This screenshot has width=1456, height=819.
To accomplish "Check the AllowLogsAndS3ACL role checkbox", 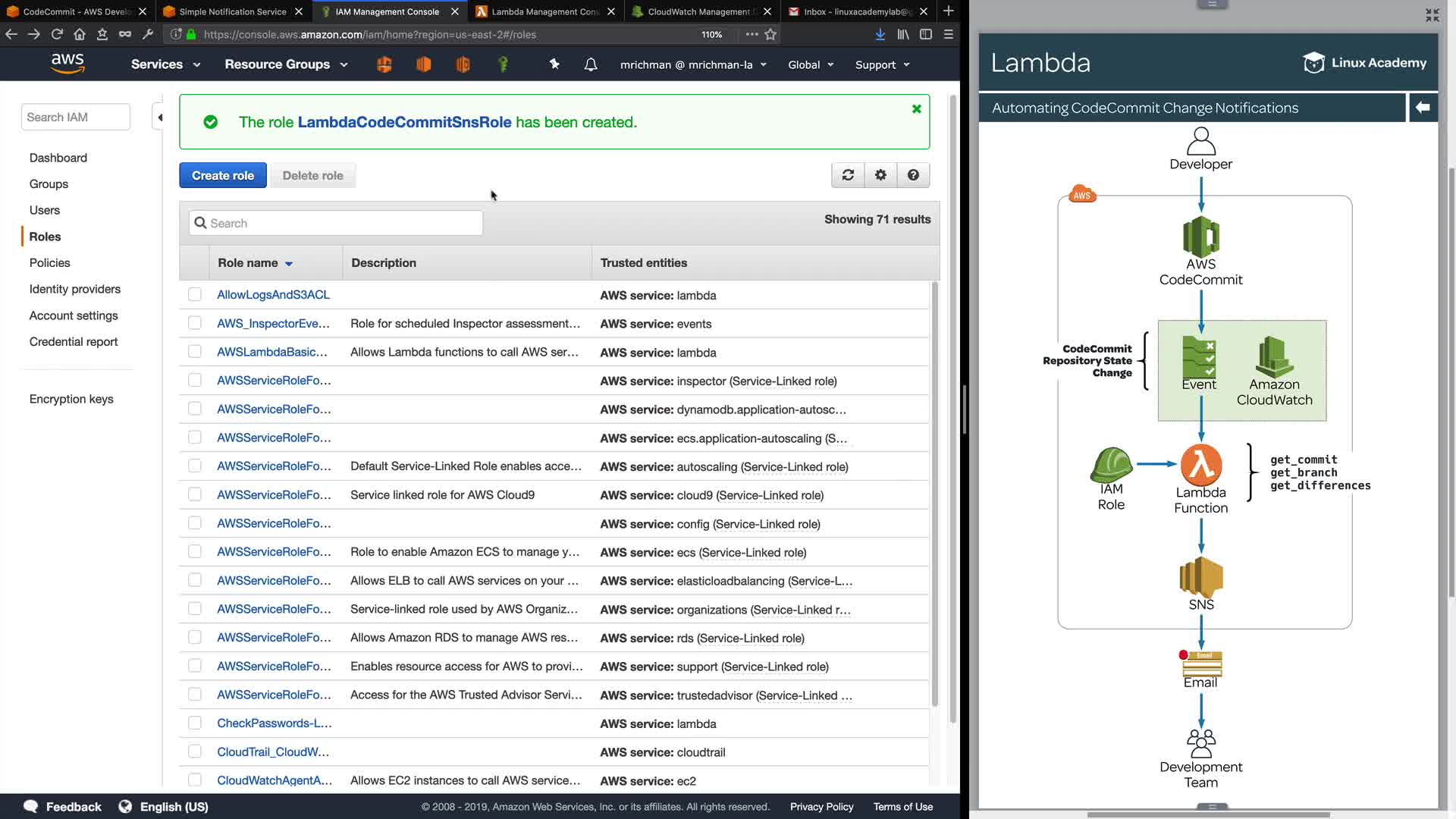I will [195, 294].
